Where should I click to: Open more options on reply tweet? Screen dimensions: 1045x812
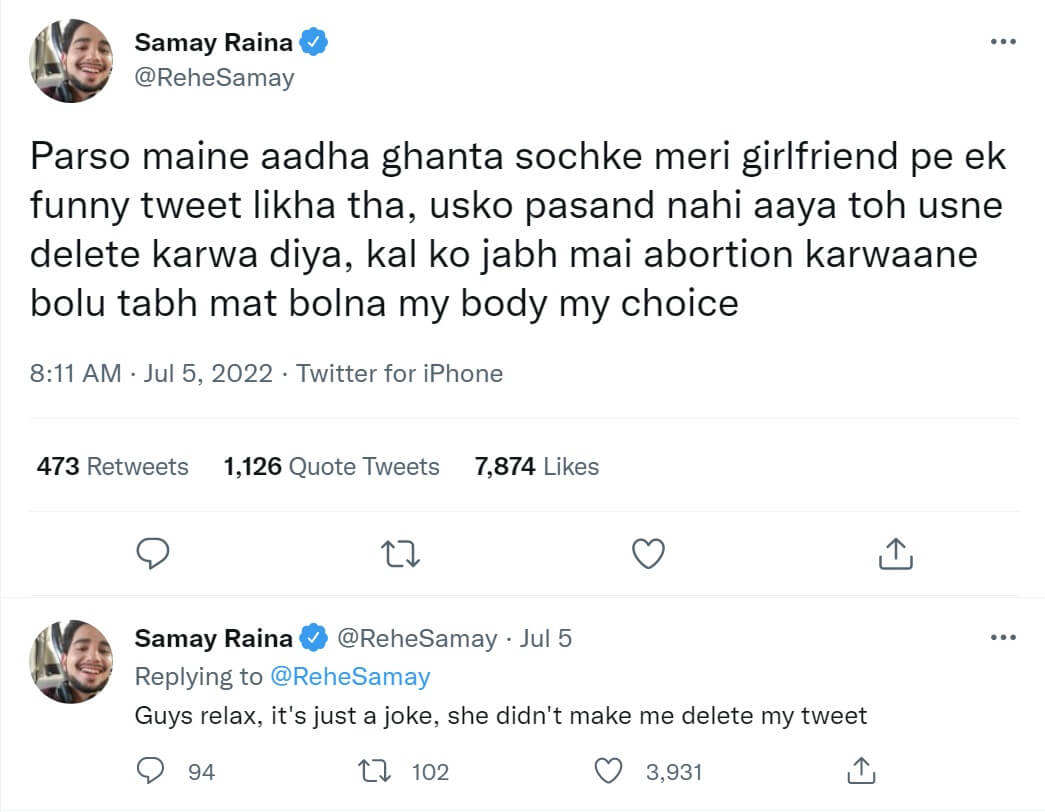[1002, 637]
